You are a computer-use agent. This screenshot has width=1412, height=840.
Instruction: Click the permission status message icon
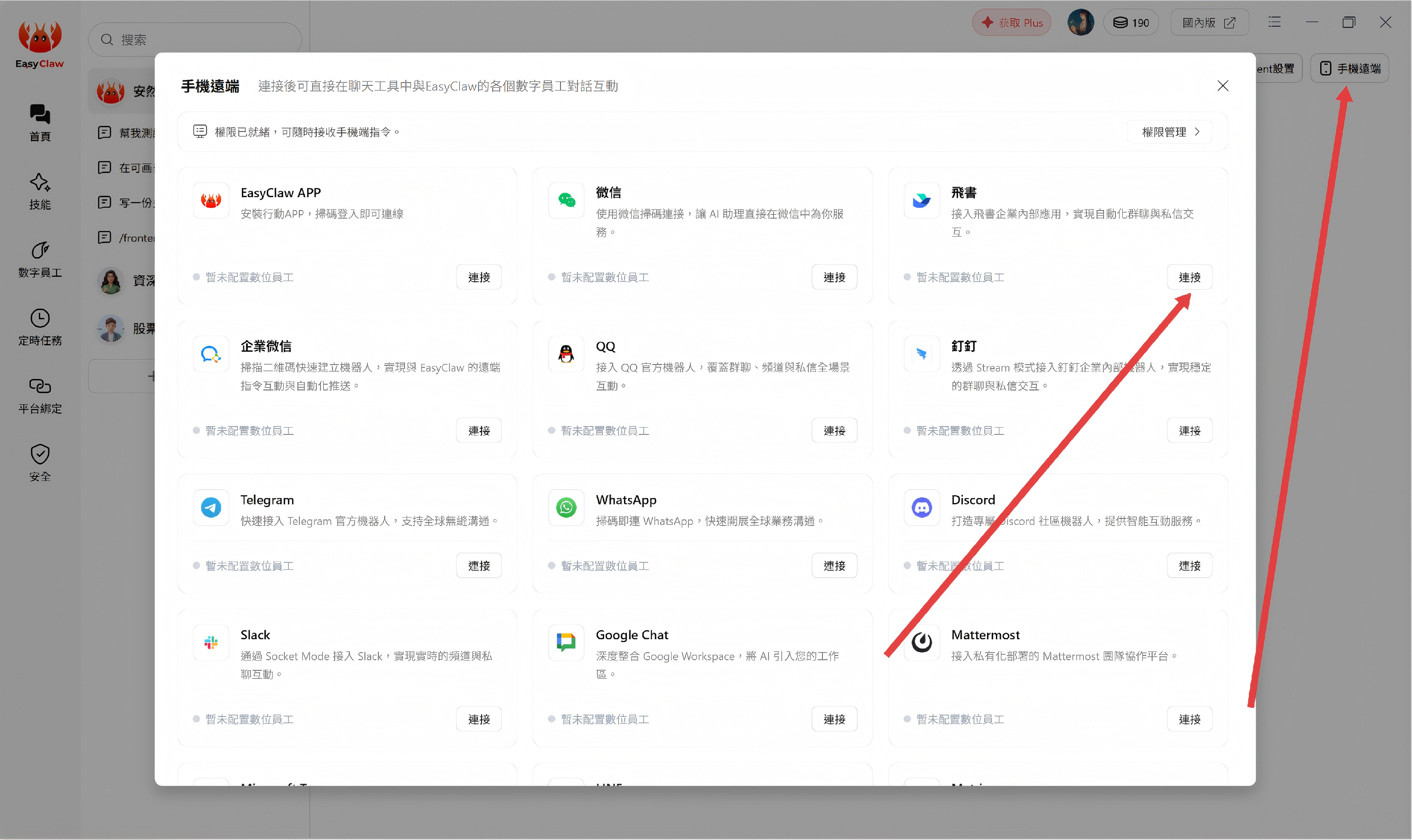point(200,131)
